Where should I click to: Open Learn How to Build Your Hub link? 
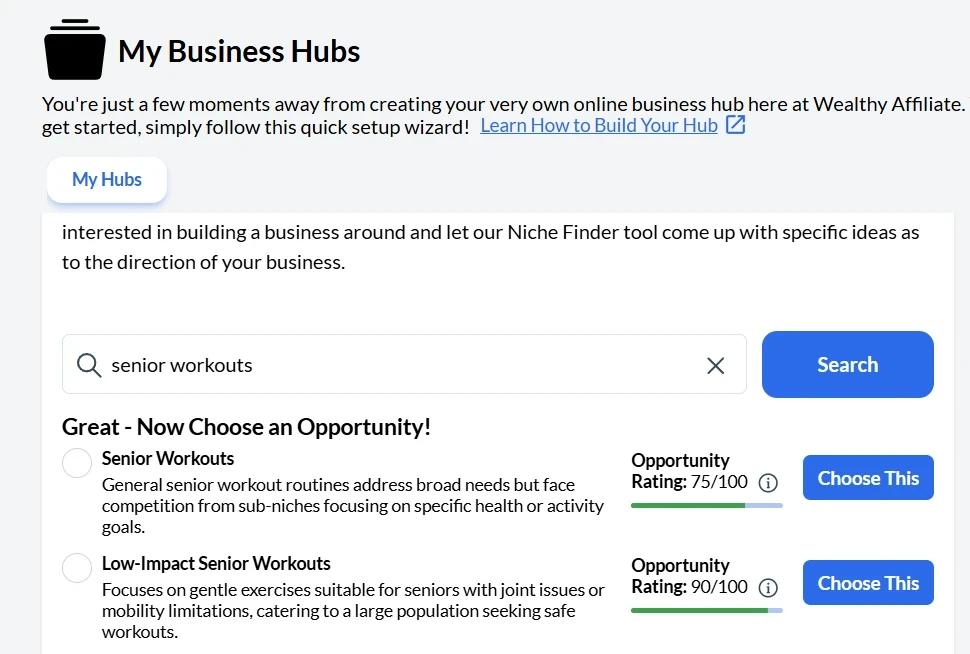coord(599,125)
